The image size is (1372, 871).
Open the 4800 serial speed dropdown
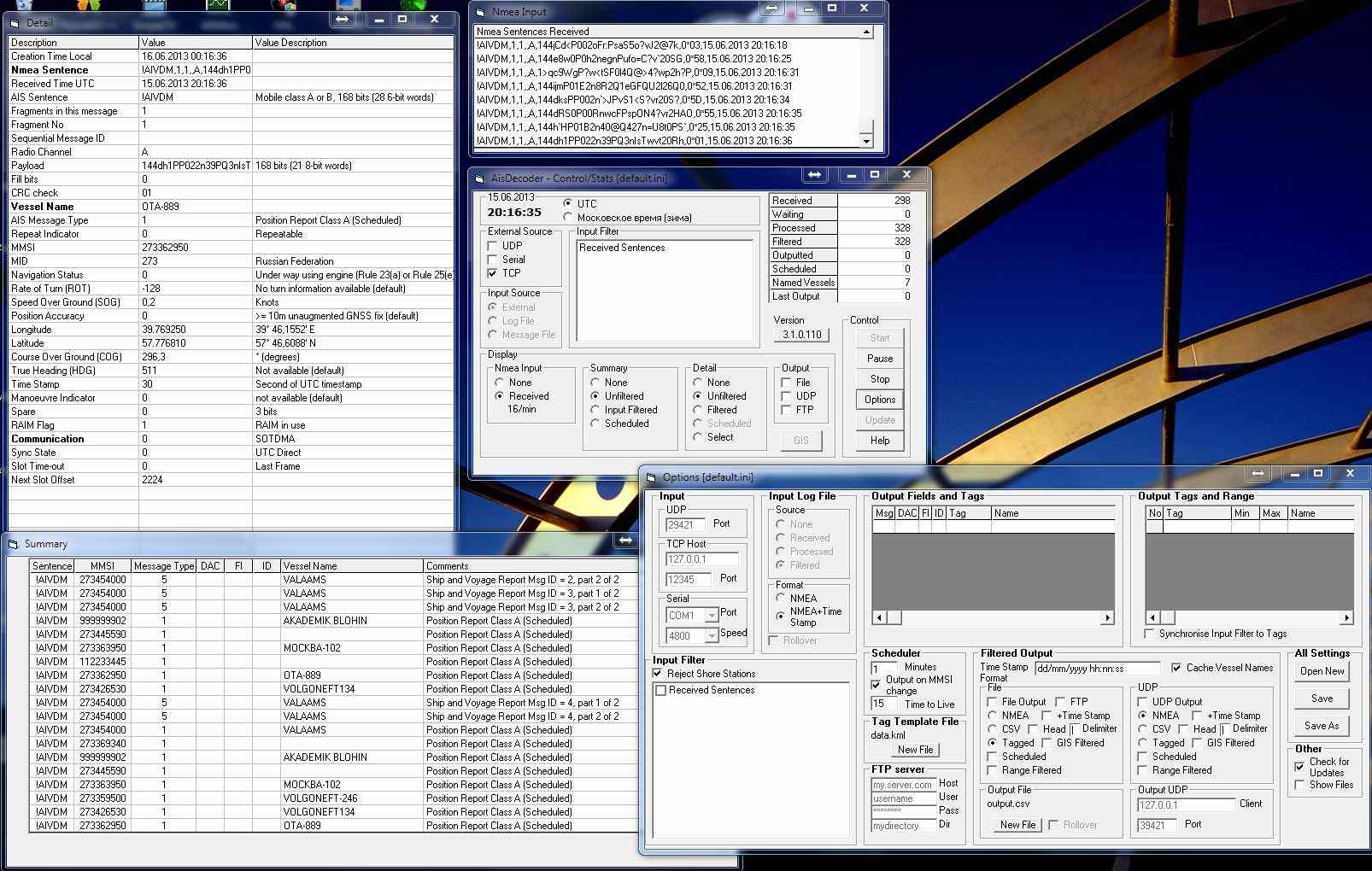click(x=711, y=636)
